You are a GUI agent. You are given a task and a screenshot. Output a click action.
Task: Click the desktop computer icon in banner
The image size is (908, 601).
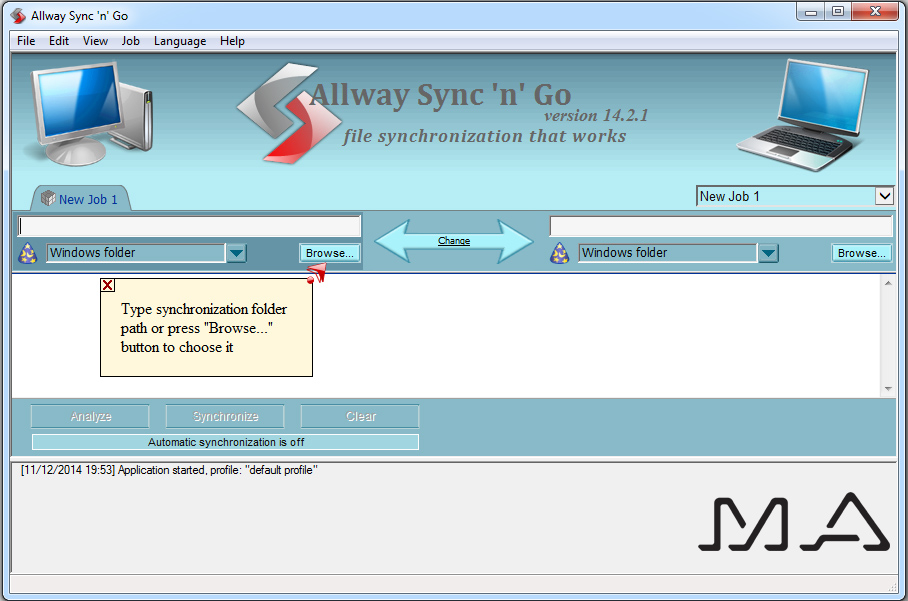pos(91,113)
